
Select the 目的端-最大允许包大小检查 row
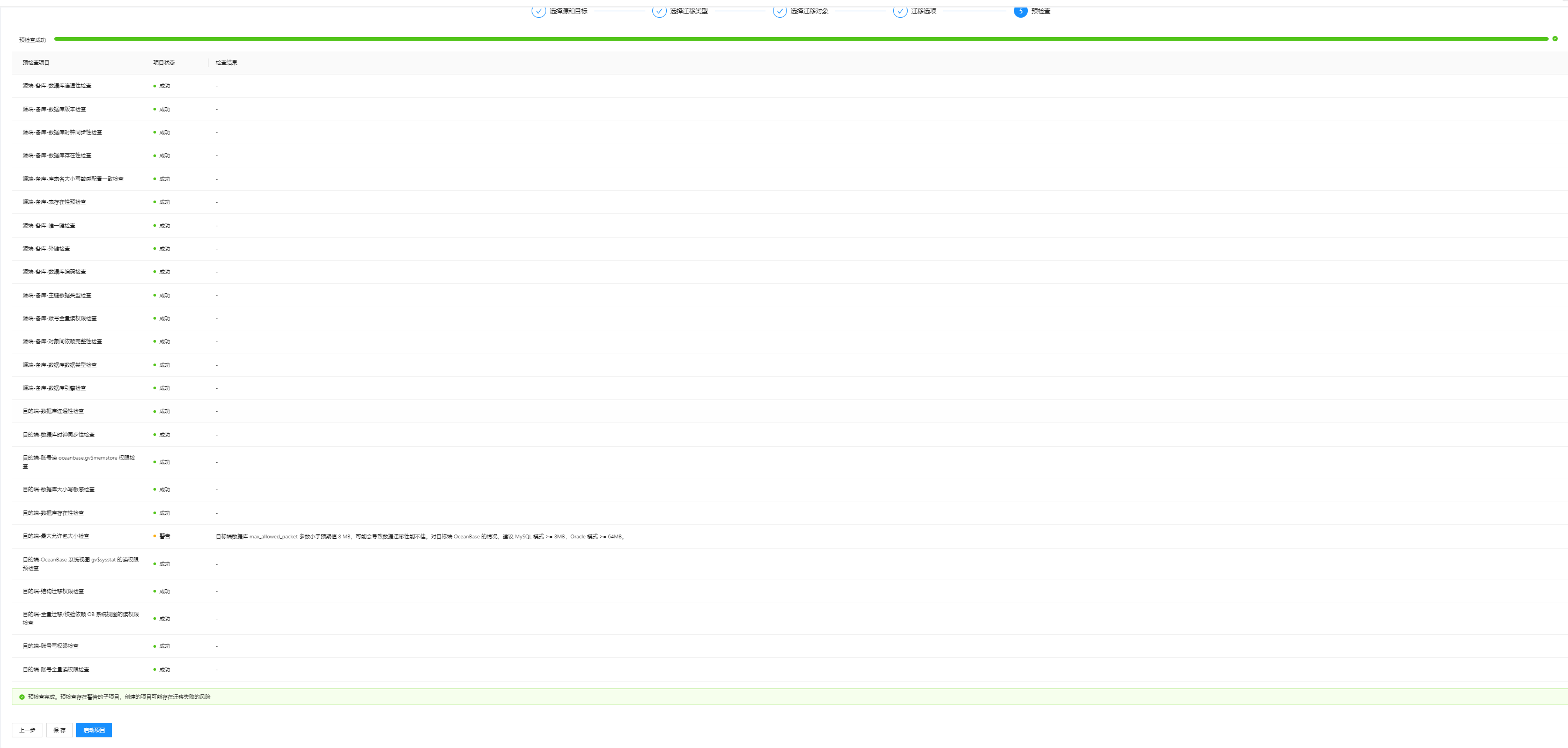tap(56, 536)
